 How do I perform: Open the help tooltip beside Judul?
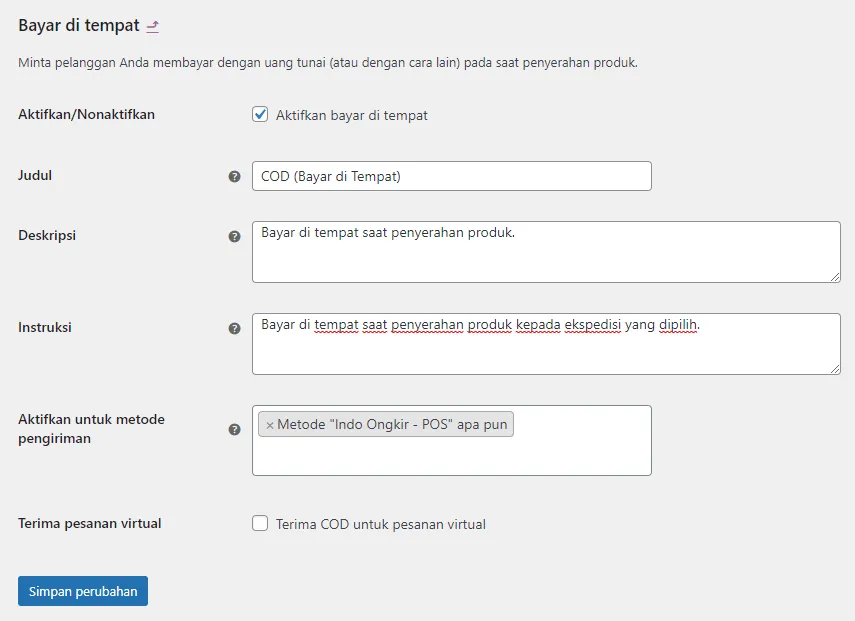click(234, 176)
